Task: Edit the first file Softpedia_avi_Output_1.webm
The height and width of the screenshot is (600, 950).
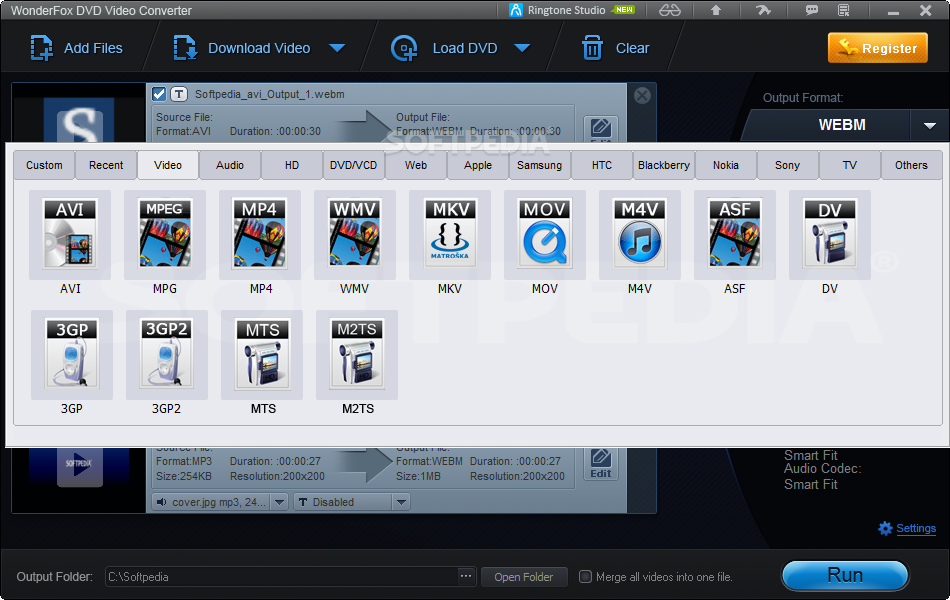Action: 600,129
